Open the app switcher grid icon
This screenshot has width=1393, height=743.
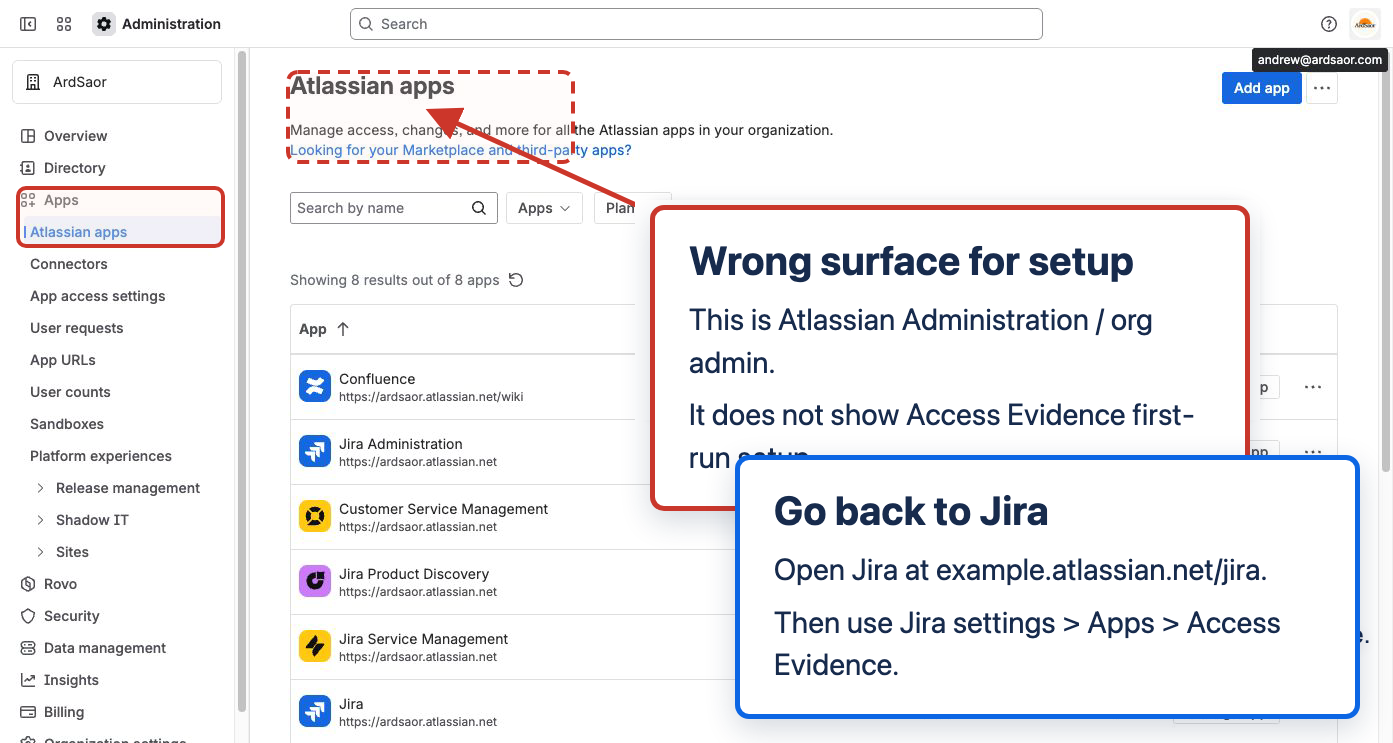[64, 24]
